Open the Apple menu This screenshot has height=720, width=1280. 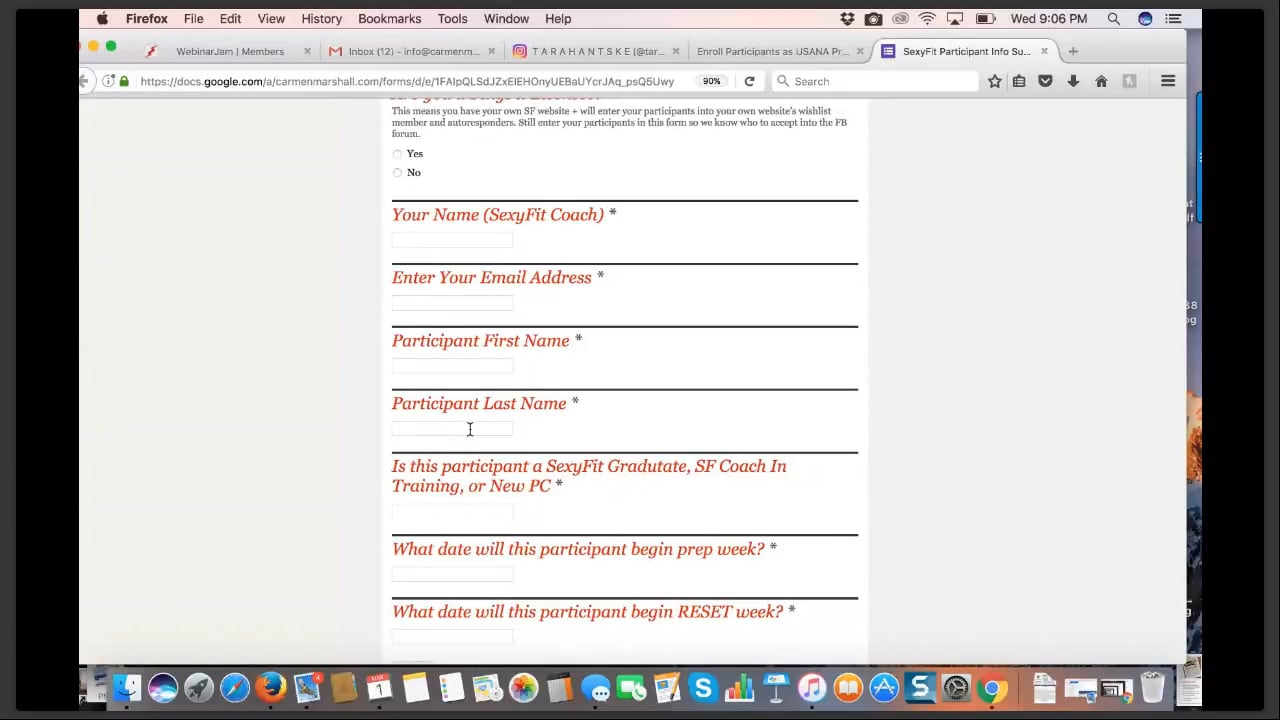pyautogui.click(x=102, y=19)
